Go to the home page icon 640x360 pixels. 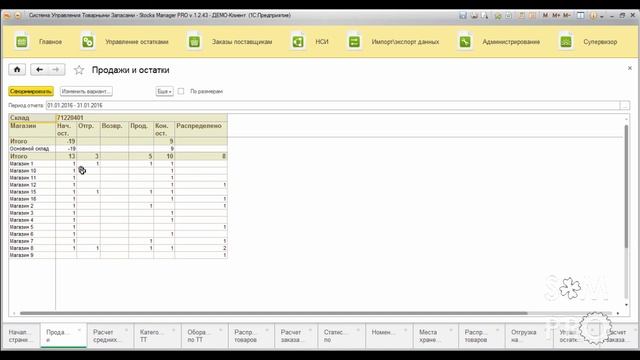click(x=17, y=69)
